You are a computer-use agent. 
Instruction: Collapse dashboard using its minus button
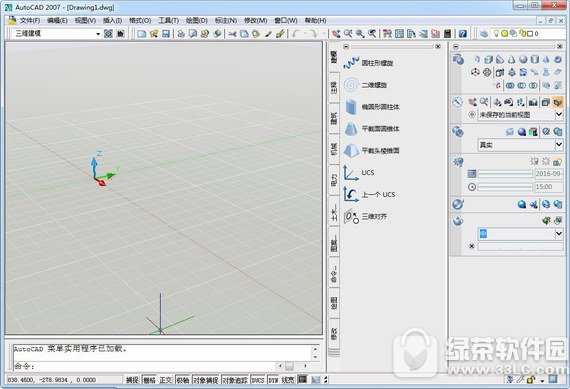(x=455, y=47)
